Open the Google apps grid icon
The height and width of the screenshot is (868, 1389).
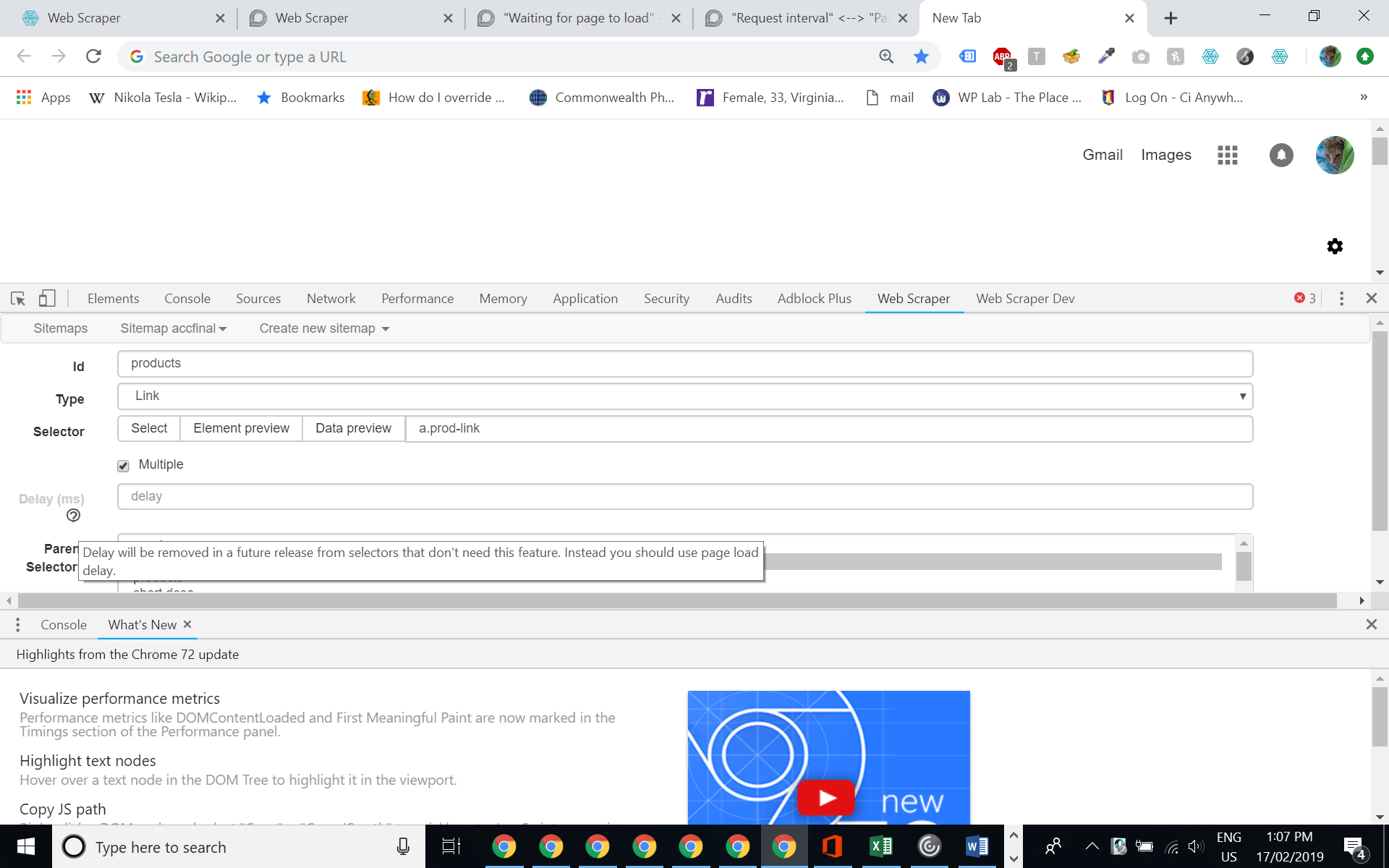point(1227,155)
